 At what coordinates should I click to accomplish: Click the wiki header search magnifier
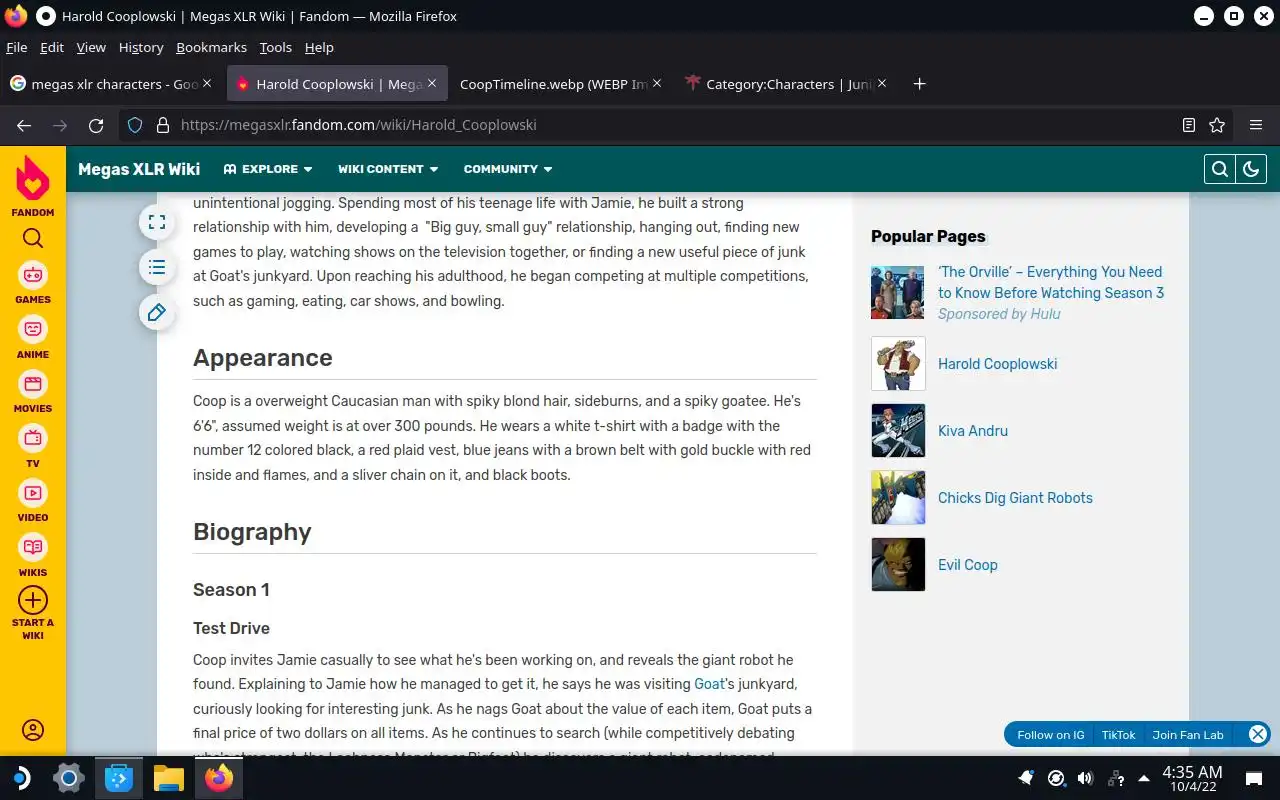click(1220, 169)
